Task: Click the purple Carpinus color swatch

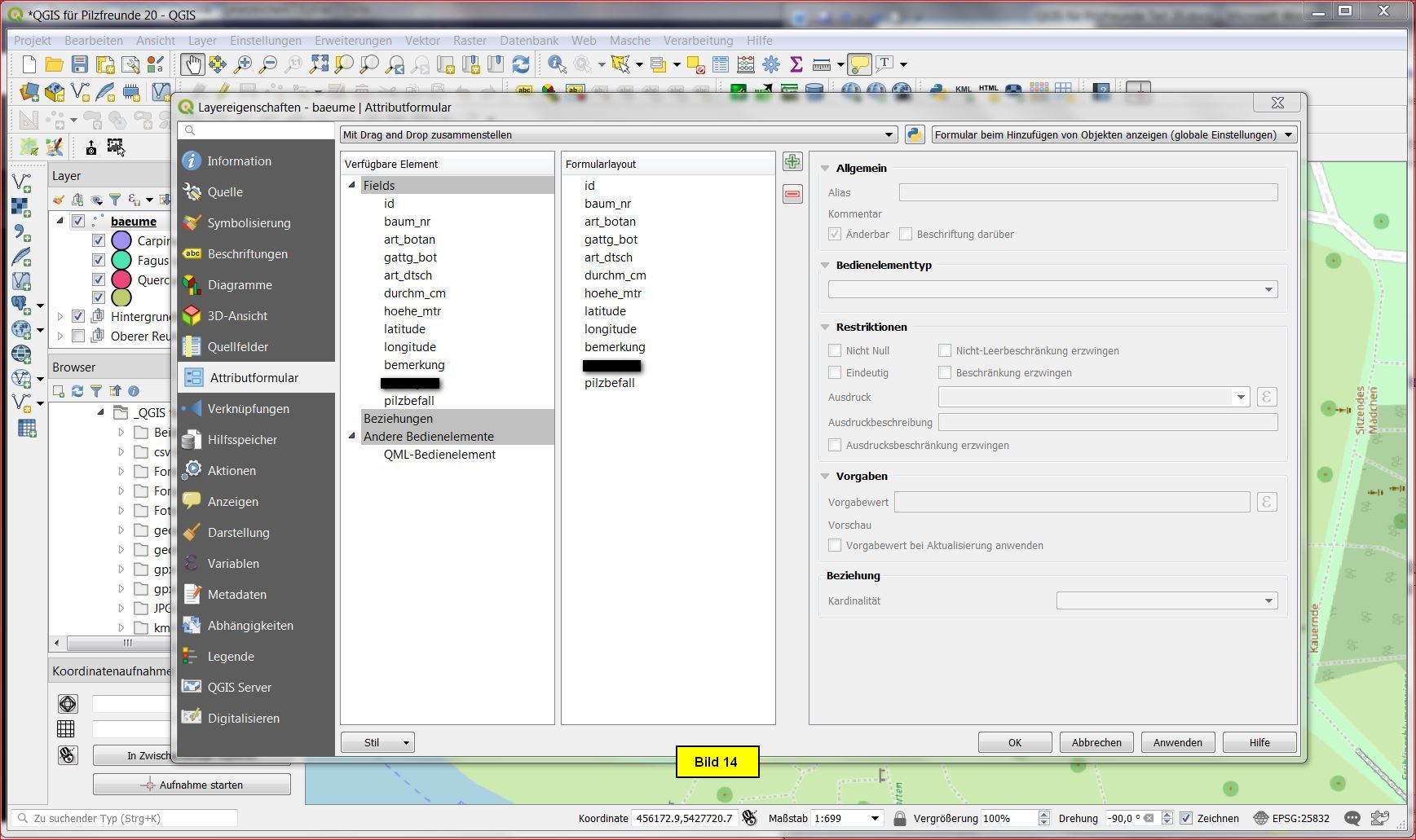Action: click(x=121, y=240)
